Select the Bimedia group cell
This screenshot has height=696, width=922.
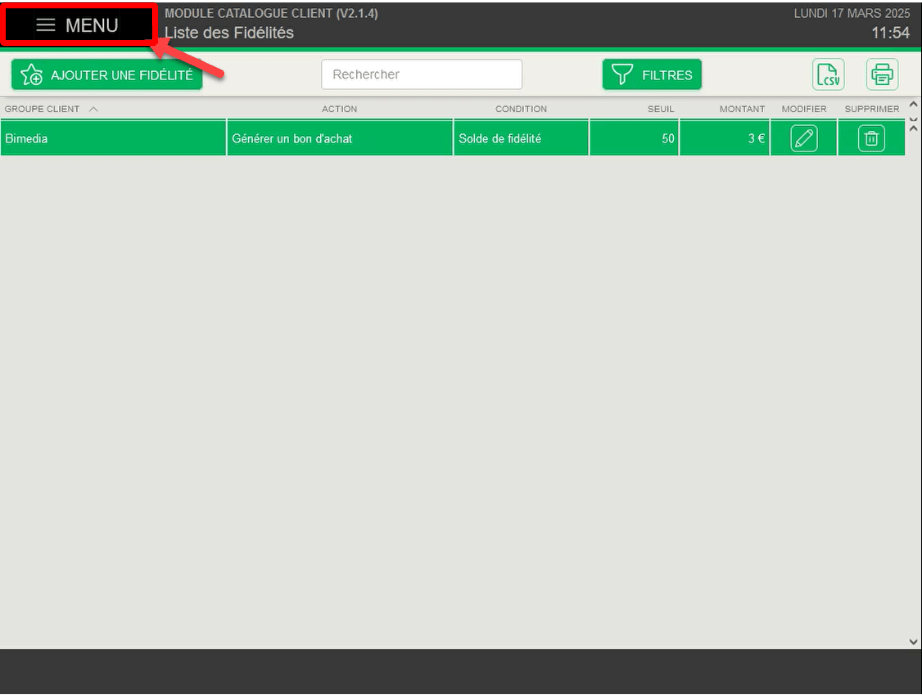(113, 139)
